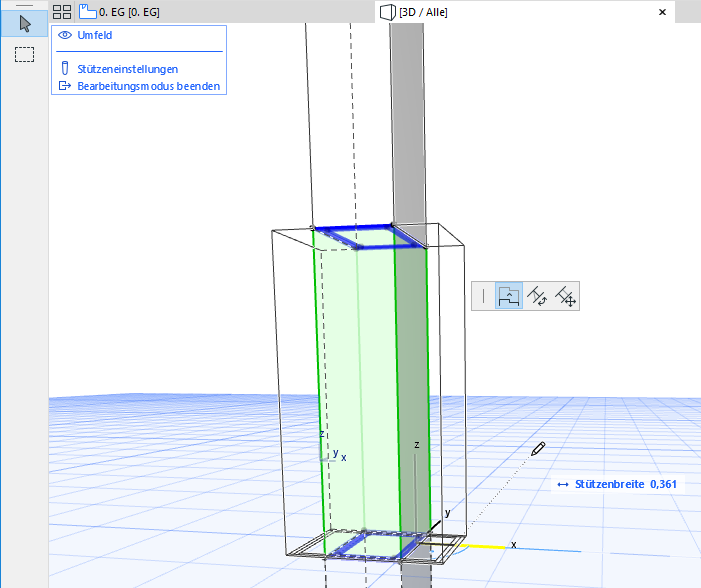Toggle Umfeld visibility
This screenshot has height=588, width=701.
(x=85, y=35)
